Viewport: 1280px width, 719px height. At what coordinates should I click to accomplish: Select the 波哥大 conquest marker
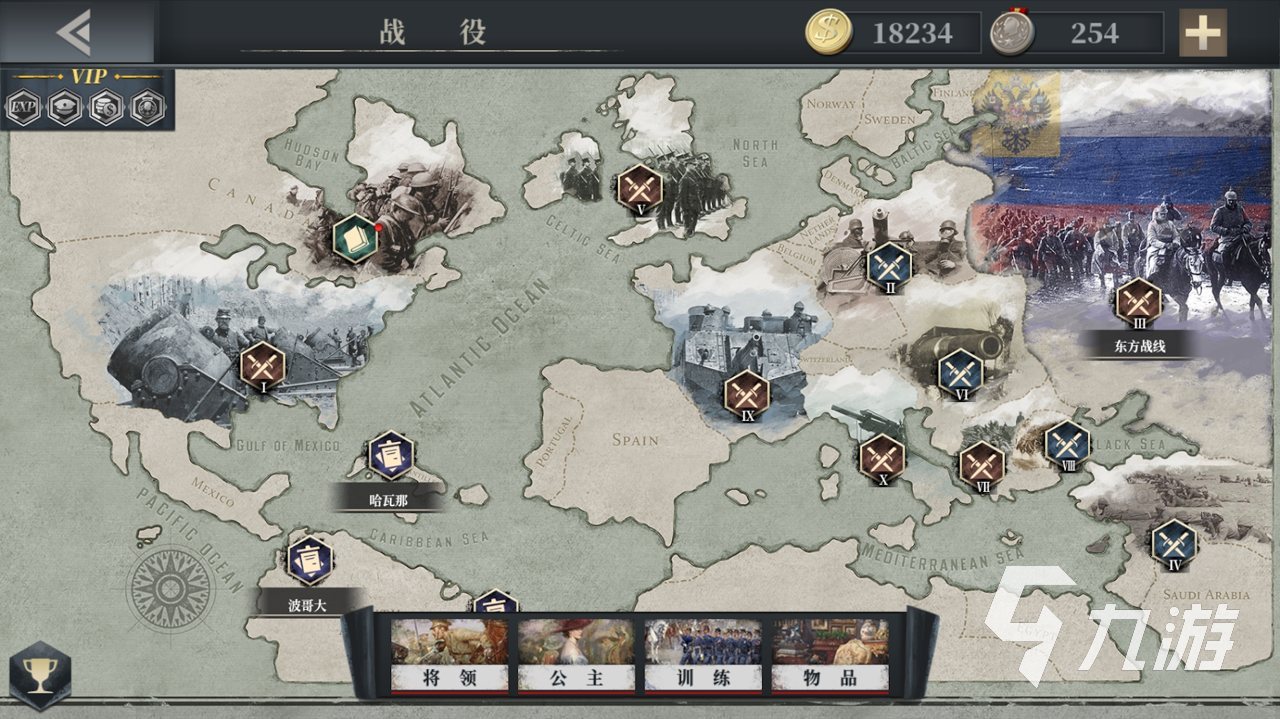(309, 561)
